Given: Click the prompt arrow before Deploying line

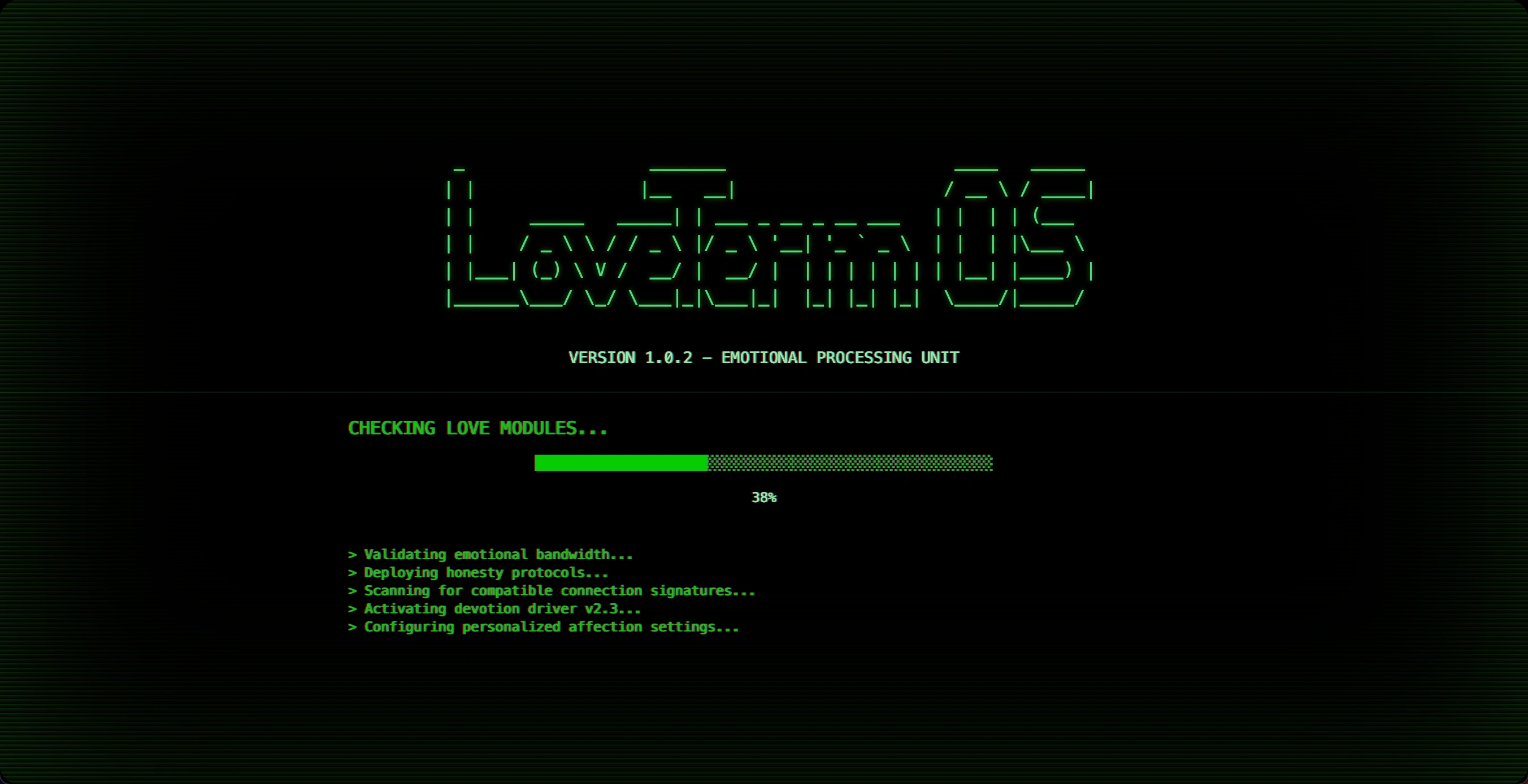Looking at the screenshot, I should click(x=353, y=573).
